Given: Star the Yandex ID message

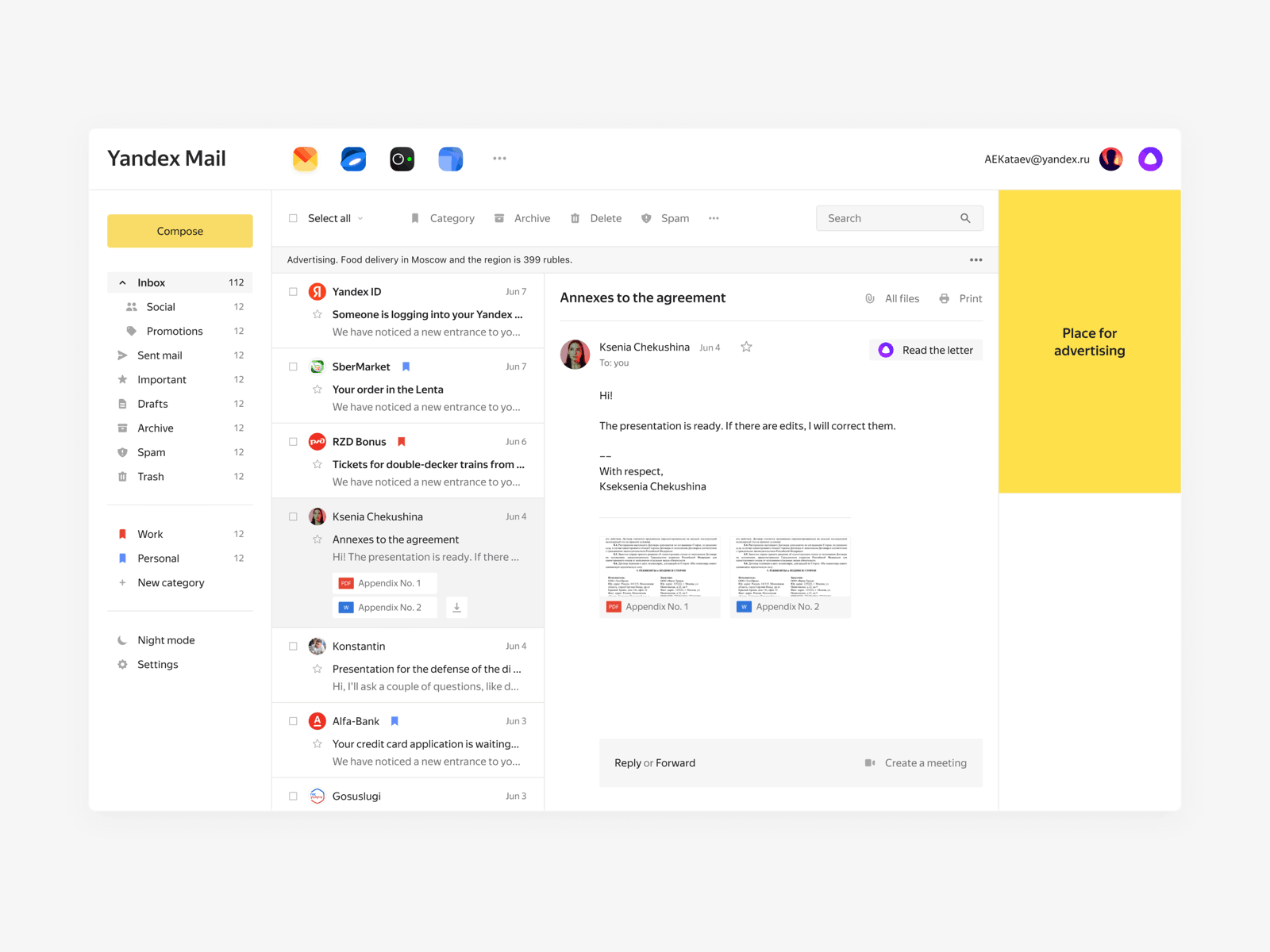Looking at the screenshot, I should [317, 314].
